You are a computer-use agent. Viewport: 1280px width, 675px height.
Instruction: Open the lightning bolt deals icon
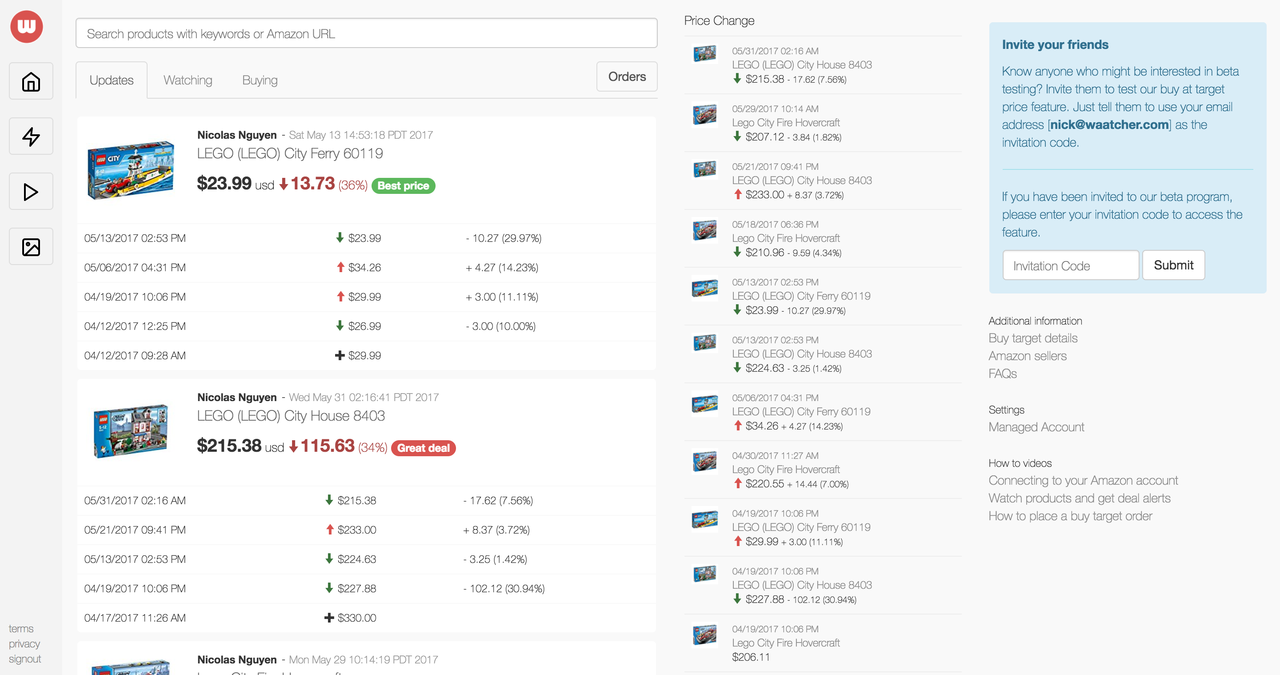coord(31,137)
